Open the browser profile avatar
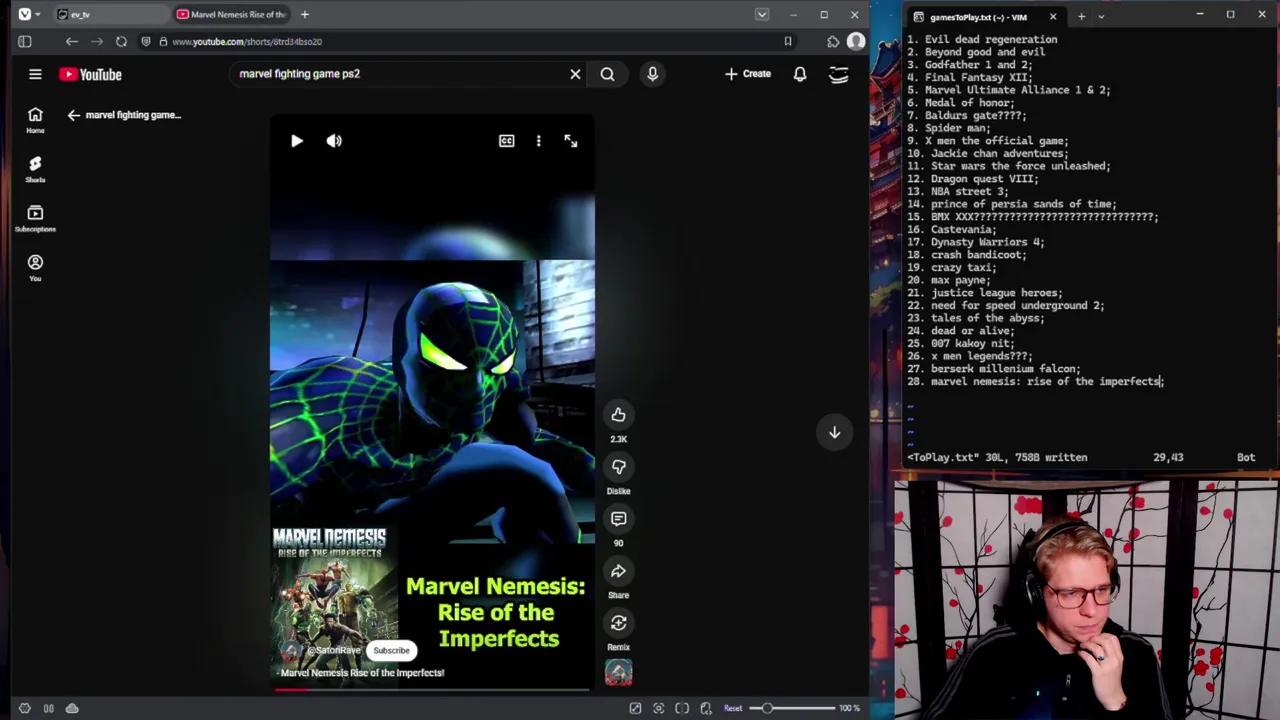The image size is (1280, 720). [856, 41]
